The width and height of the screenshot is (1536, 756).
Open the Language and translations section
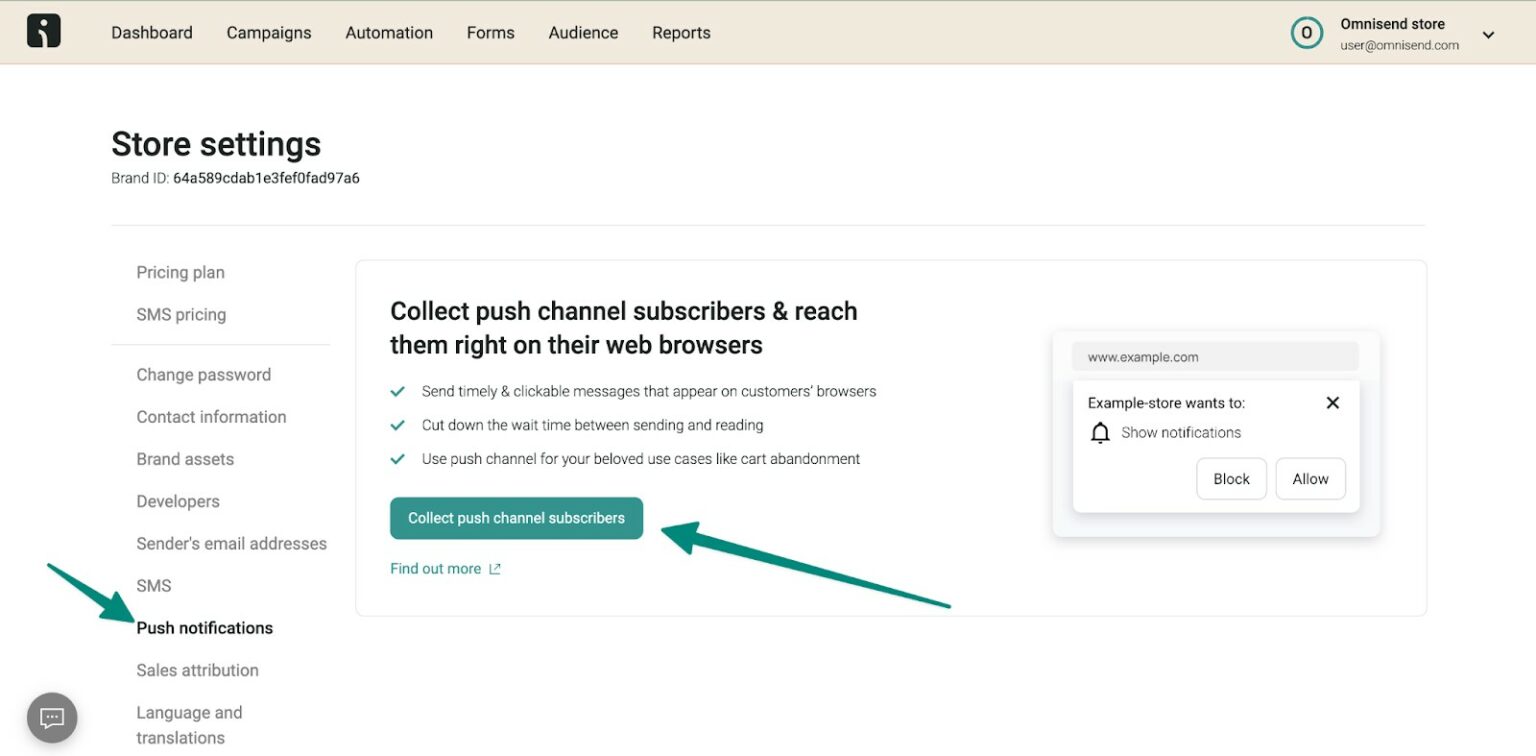click(189, 724)
